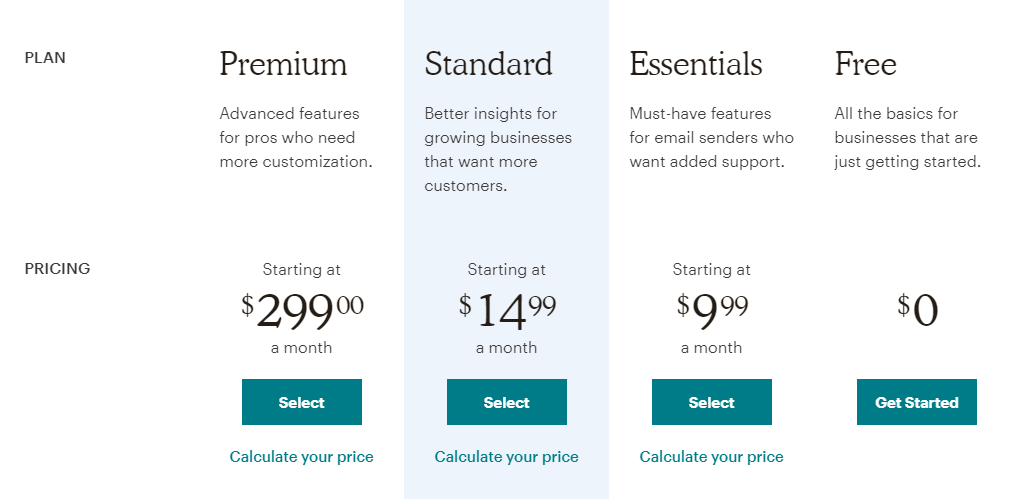
Task: Select the Premium plan button
Action: point(302,402)
